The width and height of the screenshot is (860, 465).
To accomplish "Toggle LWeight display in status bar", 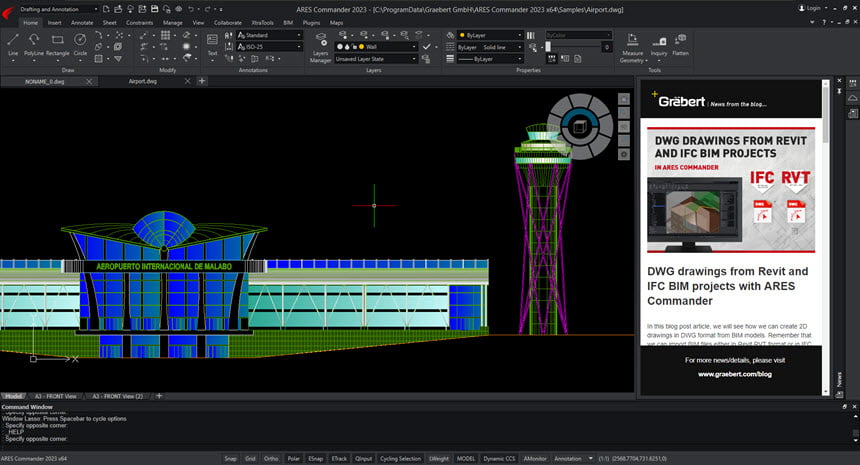I will click(x=439, y=458).
